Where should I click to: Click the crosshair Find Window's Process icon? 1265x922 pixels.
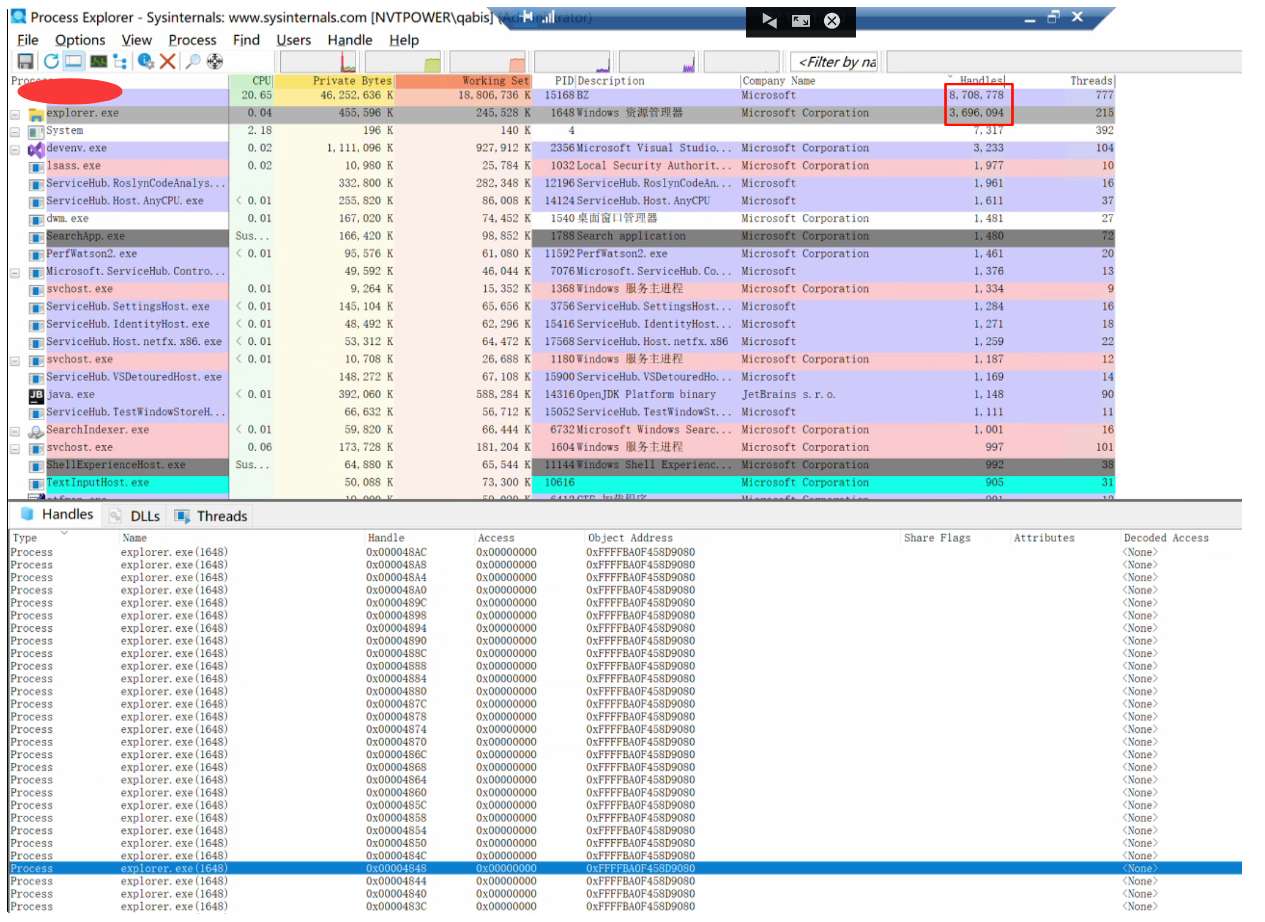(215, 62)
